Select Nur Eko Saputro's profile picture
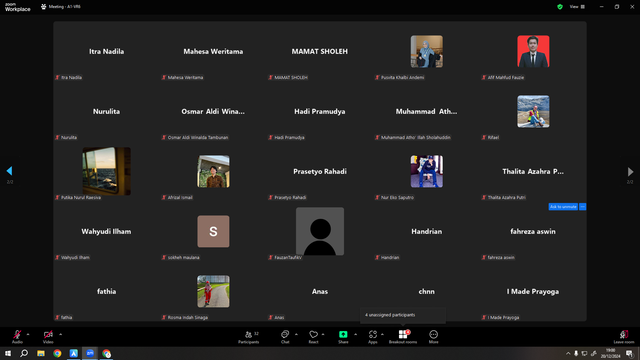Image resolution: width=640 pixels, height=360 pixels. point(427,171)
